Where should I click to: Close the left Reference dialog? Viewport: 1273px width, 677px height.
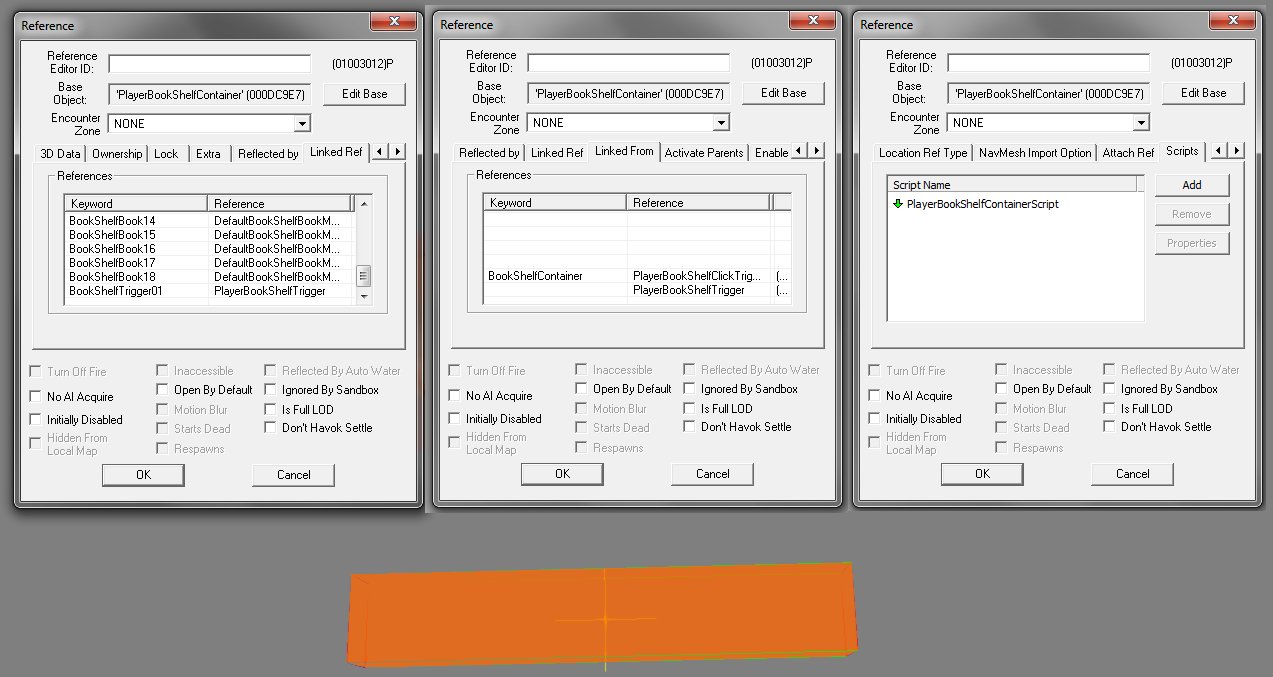pyautogui.click(x=392, y=22)
